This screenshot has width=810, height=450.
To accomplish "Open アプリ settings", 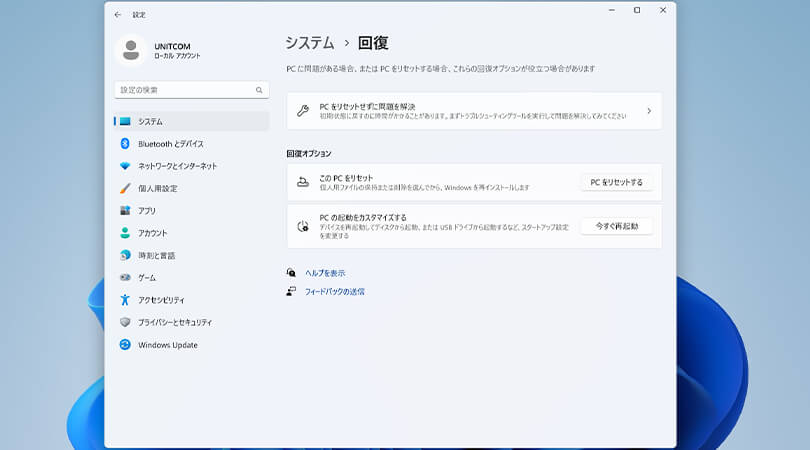I will 192,210.
